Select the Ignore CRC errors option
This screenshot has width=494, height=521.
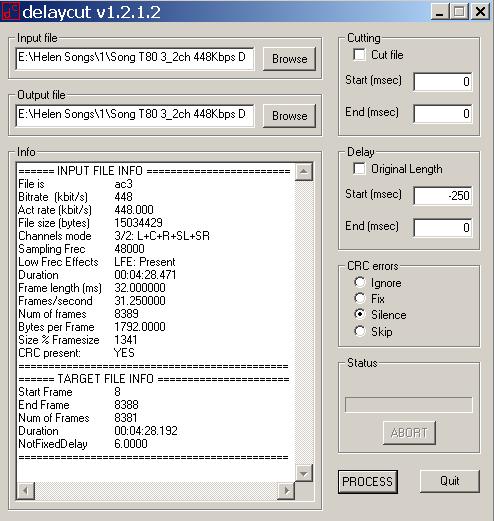coord(360,283)
